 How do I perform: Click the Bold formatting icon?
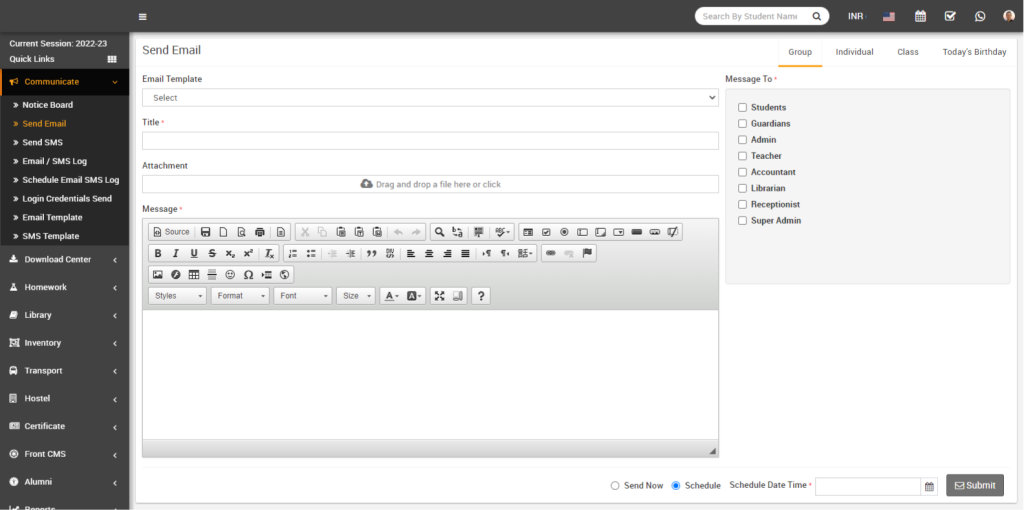[x=158, y=254]
